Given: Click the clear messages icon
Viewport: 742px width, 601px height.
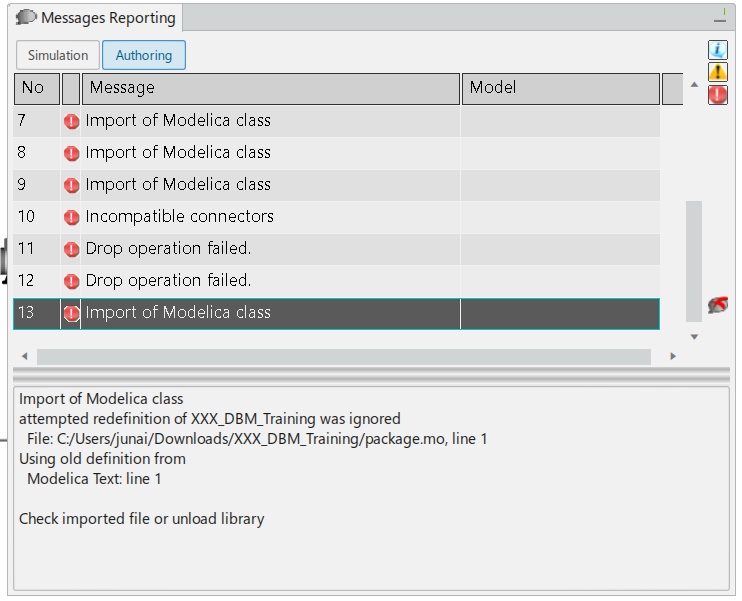Looking at the screenshot, I should [x=717, y=305].
